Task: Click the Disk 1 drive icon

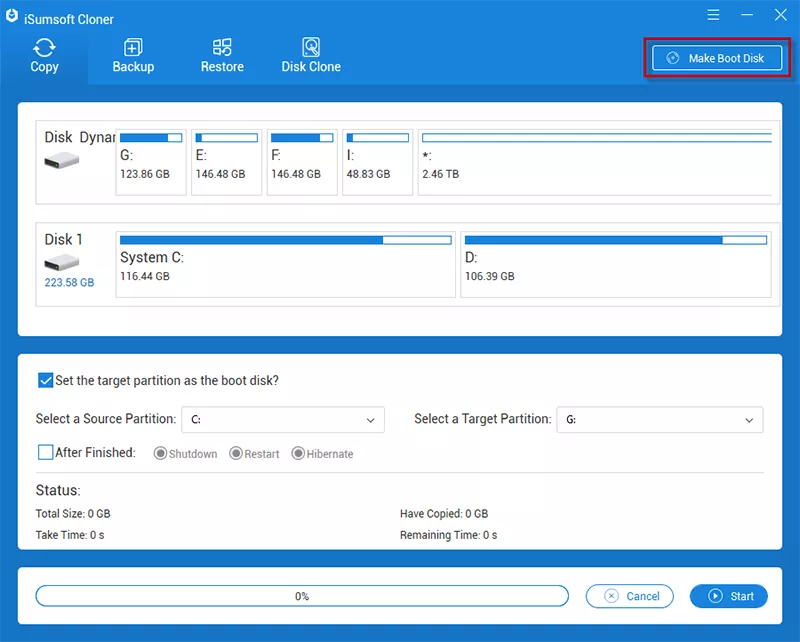Action: 61,263
